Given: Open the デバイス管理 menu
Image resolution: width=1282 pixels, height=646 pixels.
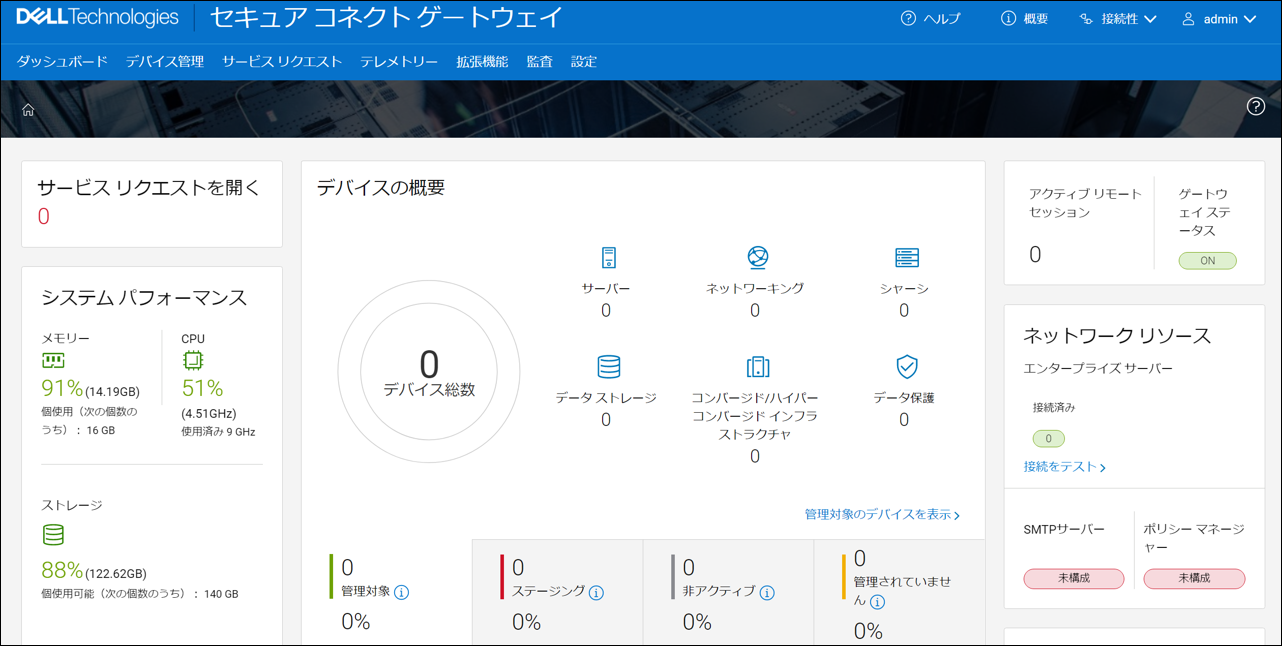Looking at the screenshot, I should [165, 62].
